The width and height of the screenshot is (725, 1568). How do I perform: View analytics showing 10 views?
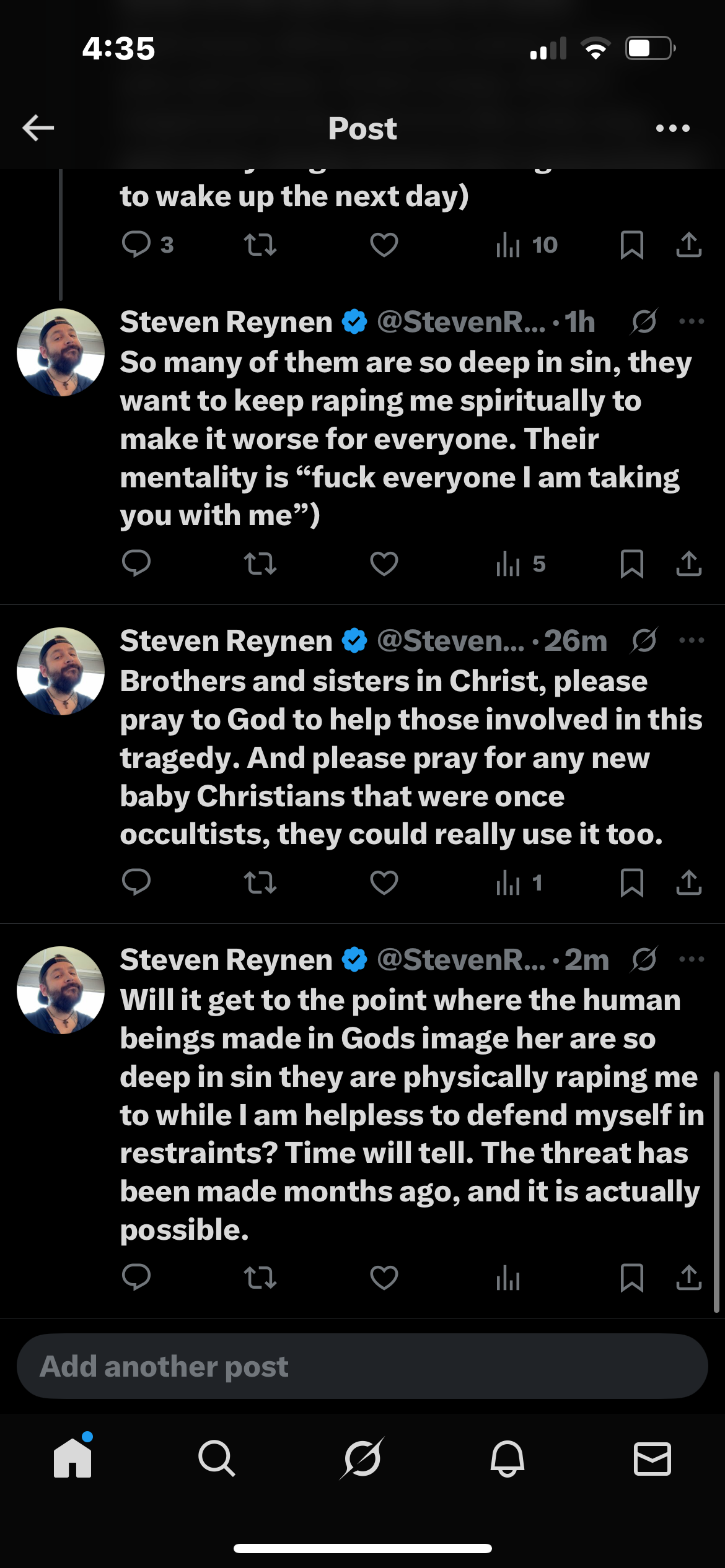(x=527, y=245)
